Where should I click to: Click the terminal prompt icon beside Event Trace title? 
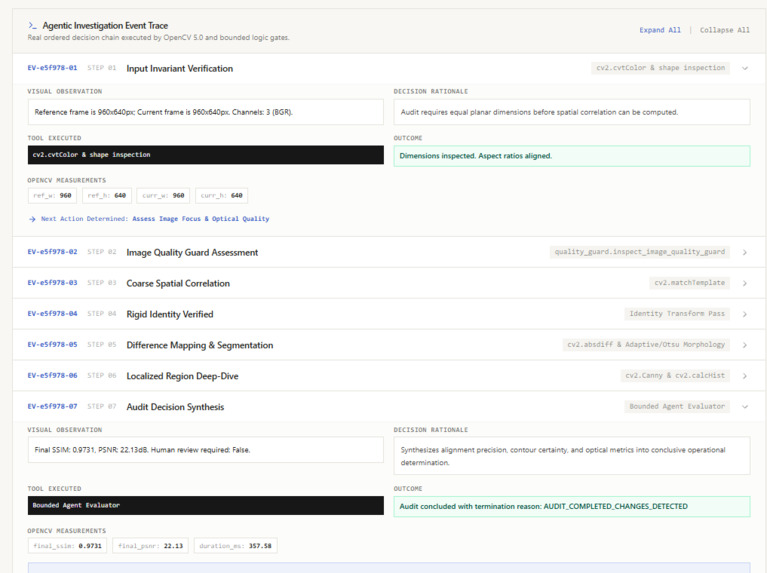(32, 25)
